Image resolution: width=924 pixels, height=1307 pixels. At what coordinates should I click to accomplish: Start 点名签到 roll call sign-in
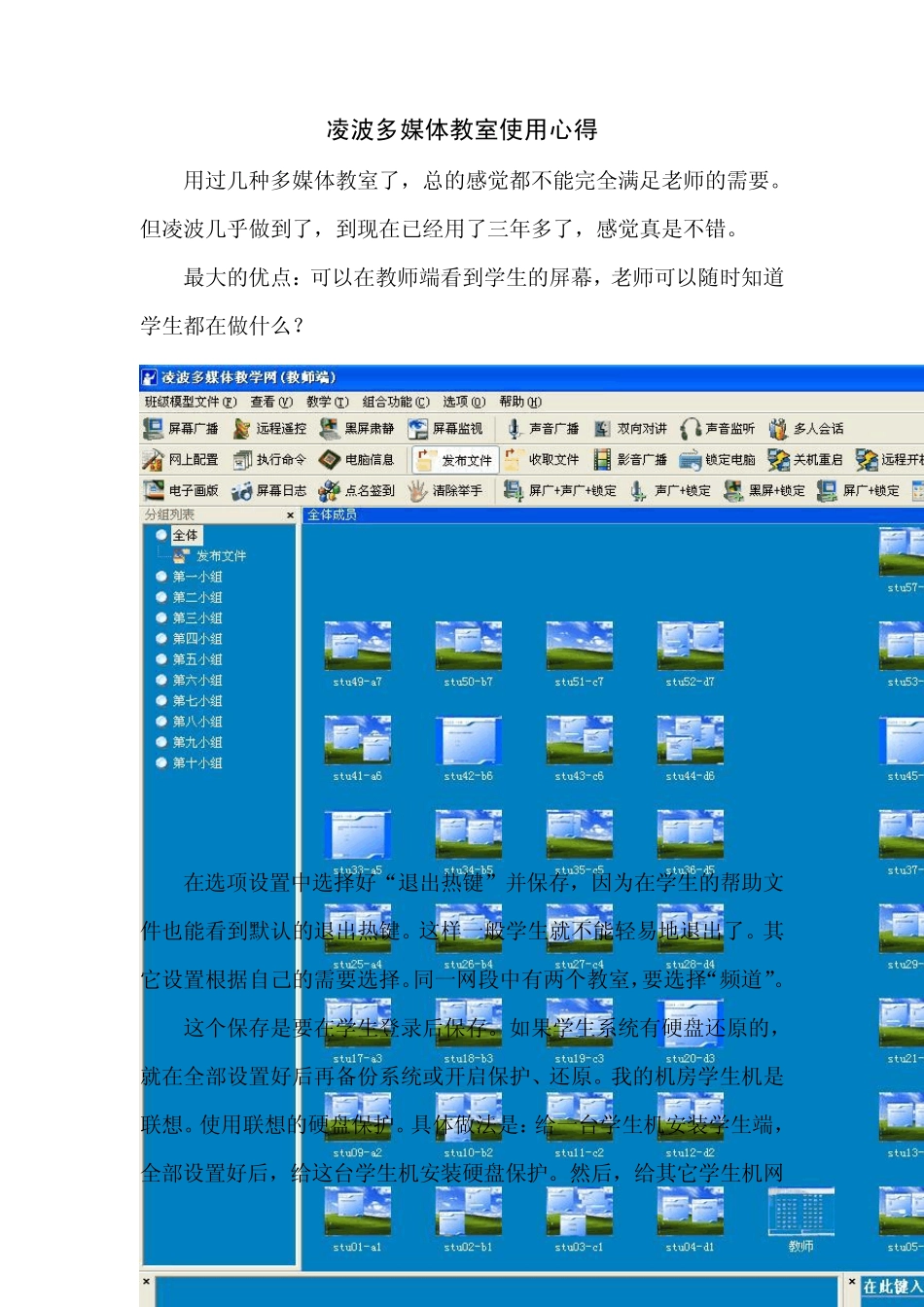coord(357,491)
